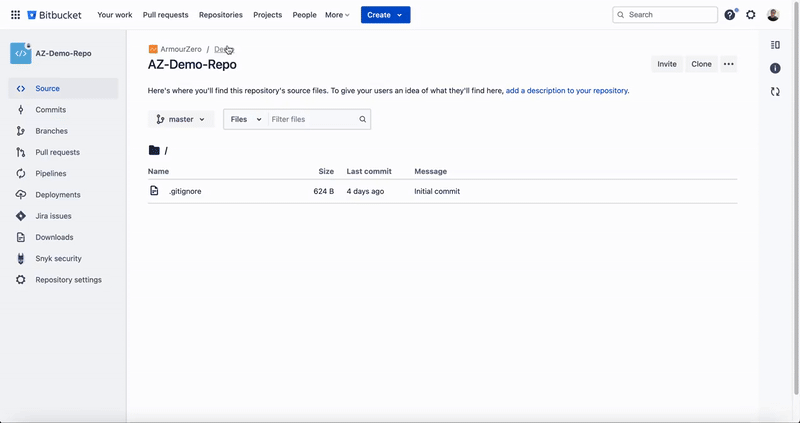Image resolution: width=800 pixels, height=423 pixels.
Task: Click the AZ-Demo-Repo page heading
Action: point(192,65)
